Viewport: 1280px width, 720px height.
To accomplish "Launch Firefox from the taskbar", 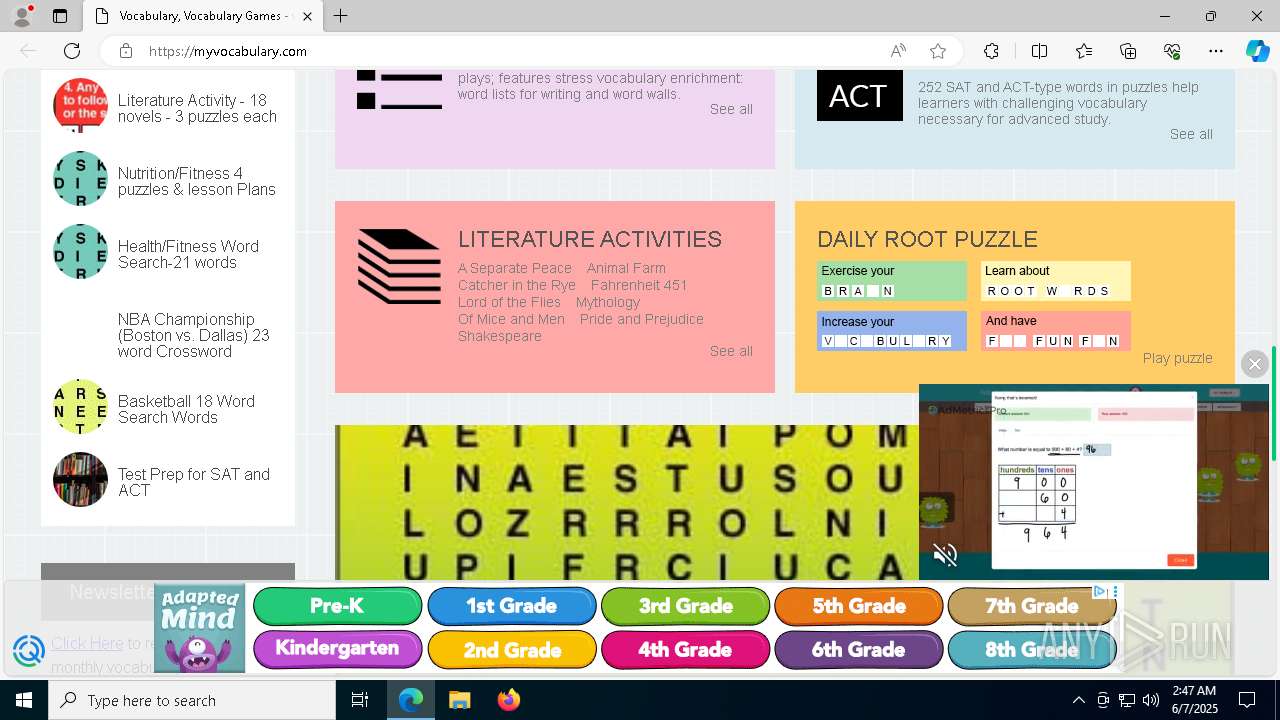I will pos(508,700).
